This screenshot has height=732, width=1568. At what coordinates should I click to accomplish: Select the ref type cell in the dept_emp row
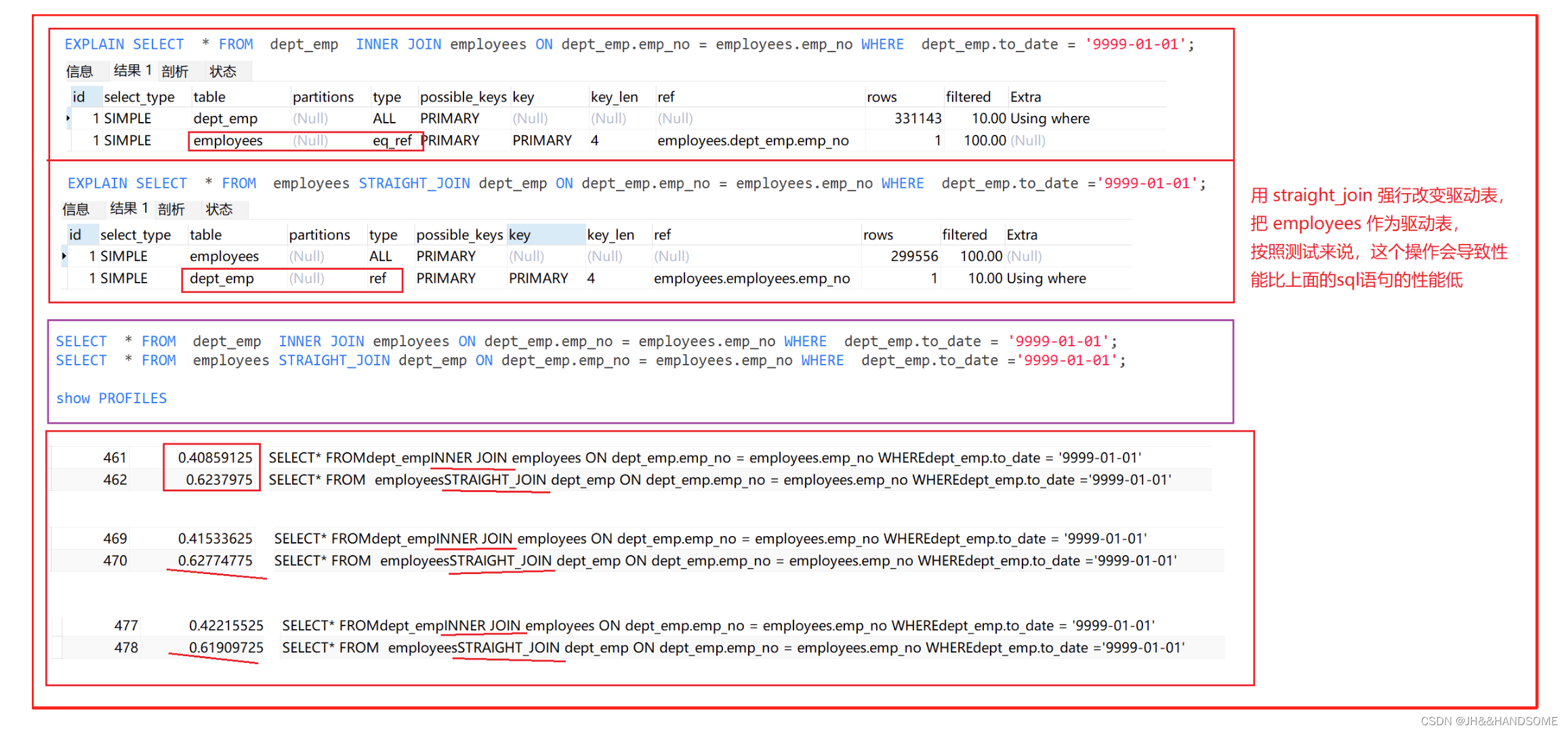(x=377, y=279)
